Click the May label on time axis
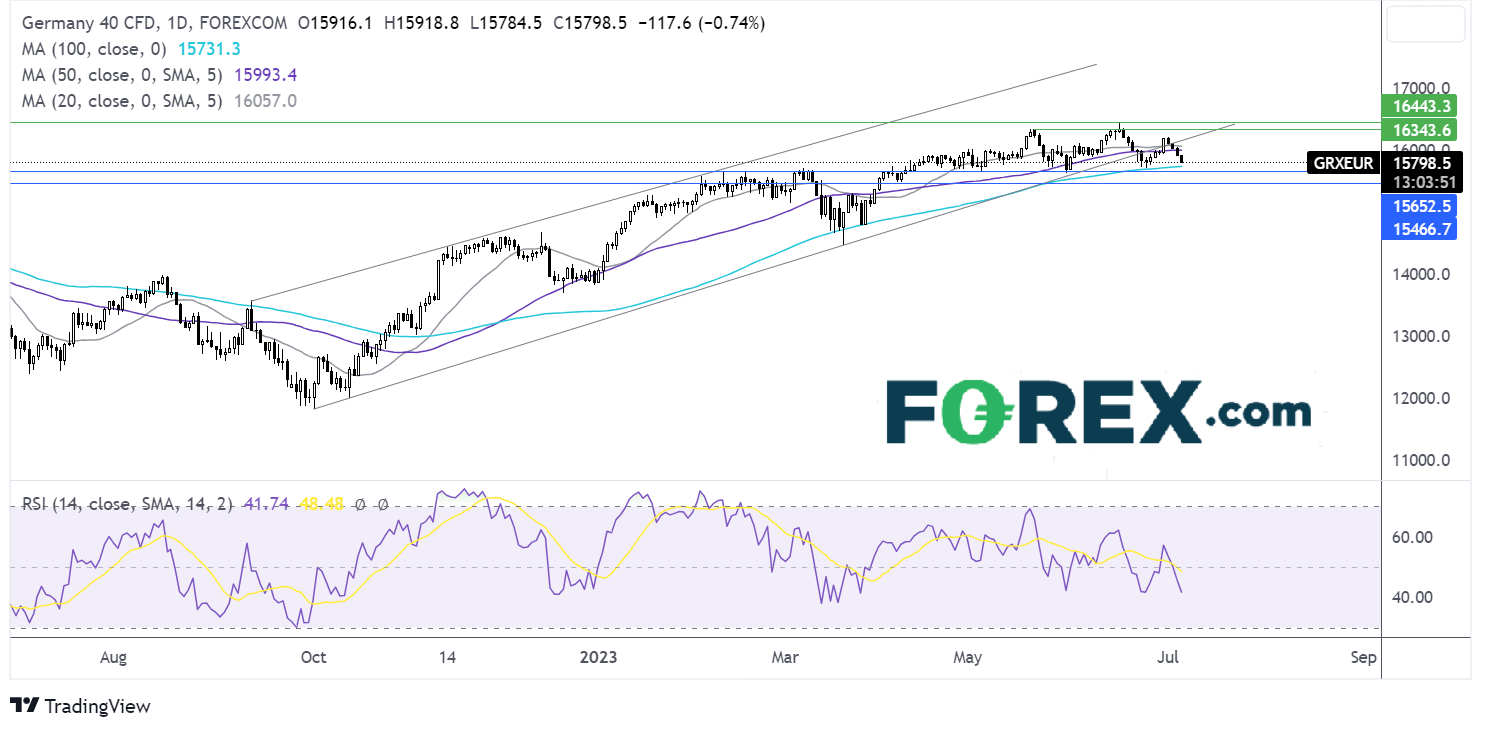The image size is (1486, 732). [968, 657]
